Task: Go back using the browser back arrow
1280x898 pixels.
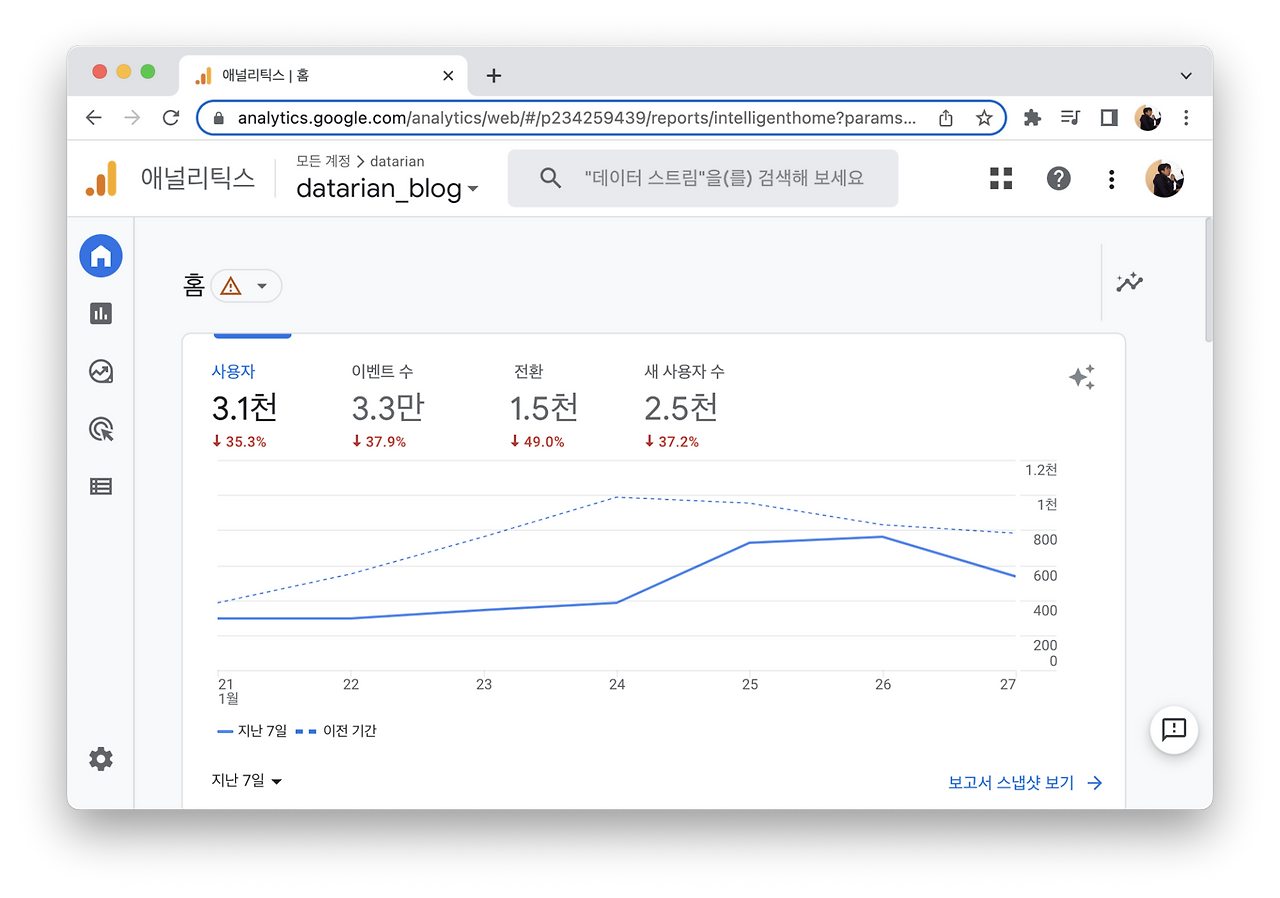Action: 93,118
